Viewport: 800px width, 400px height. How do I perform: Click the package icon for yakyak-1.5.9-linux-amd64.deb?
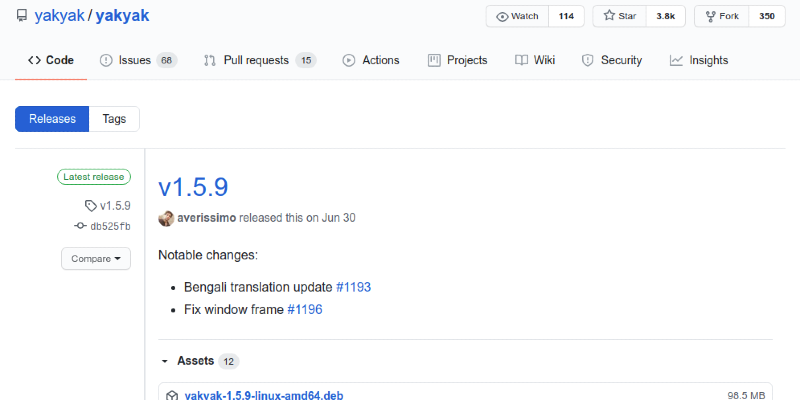point(172,395)
